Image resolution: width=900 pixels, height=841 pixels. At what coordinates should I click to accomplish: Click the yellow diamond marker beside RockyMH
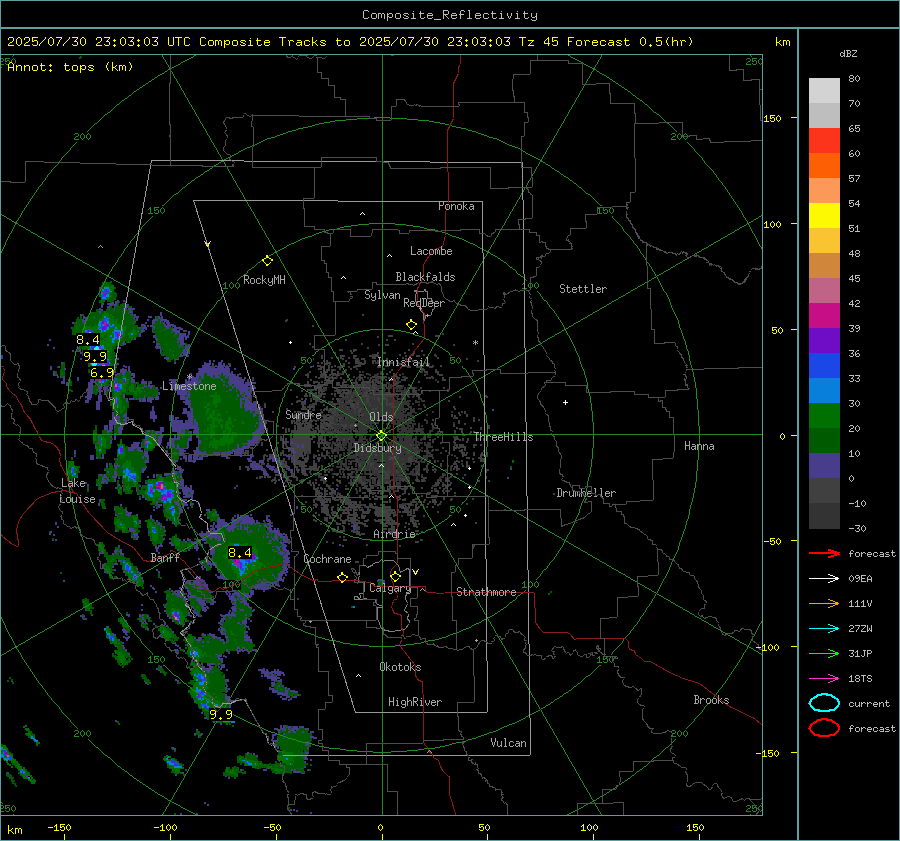coord(267,261)
